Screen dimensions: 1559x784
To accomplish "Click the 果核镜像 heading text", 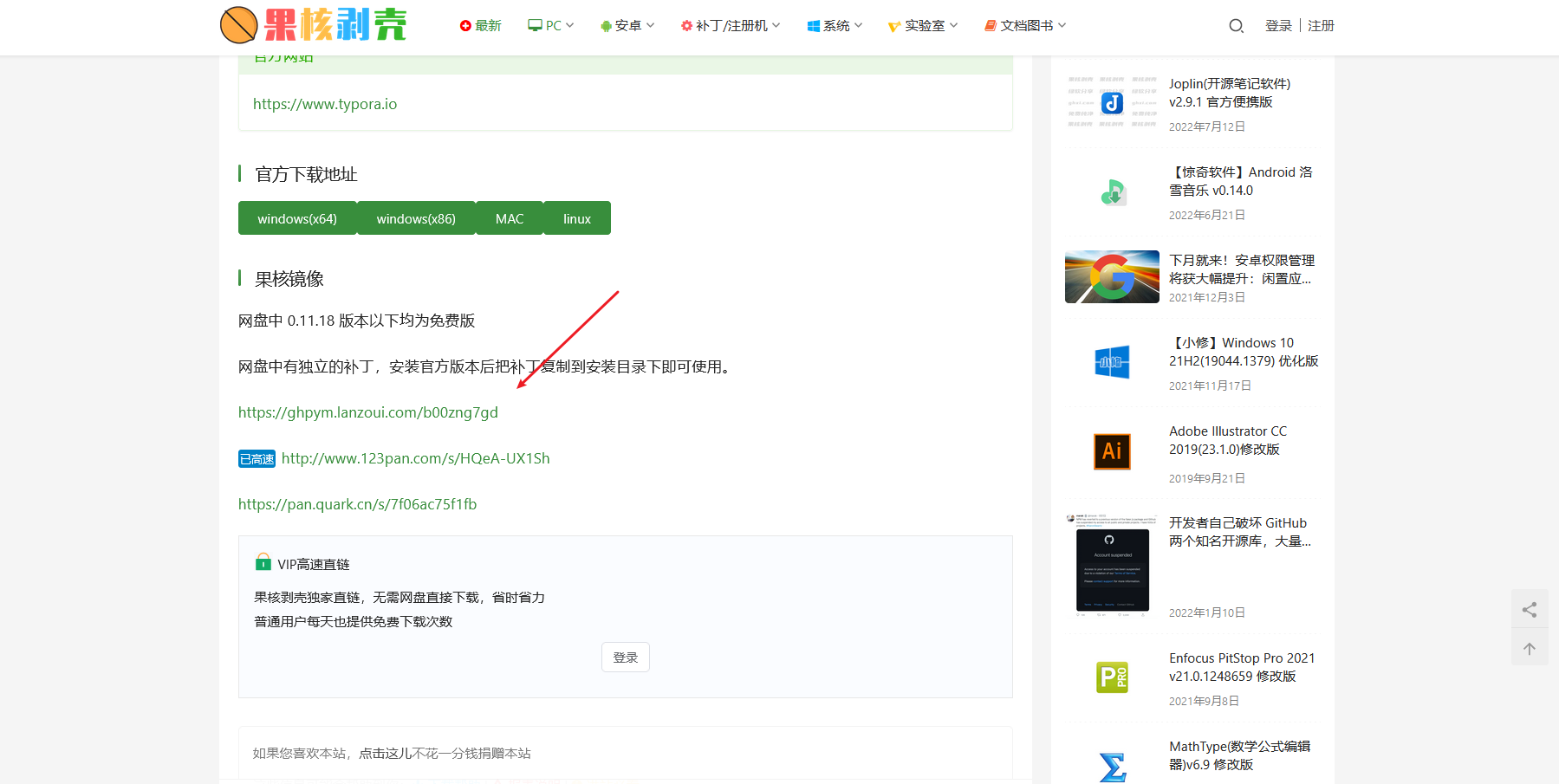I will (x=289, y=279).
